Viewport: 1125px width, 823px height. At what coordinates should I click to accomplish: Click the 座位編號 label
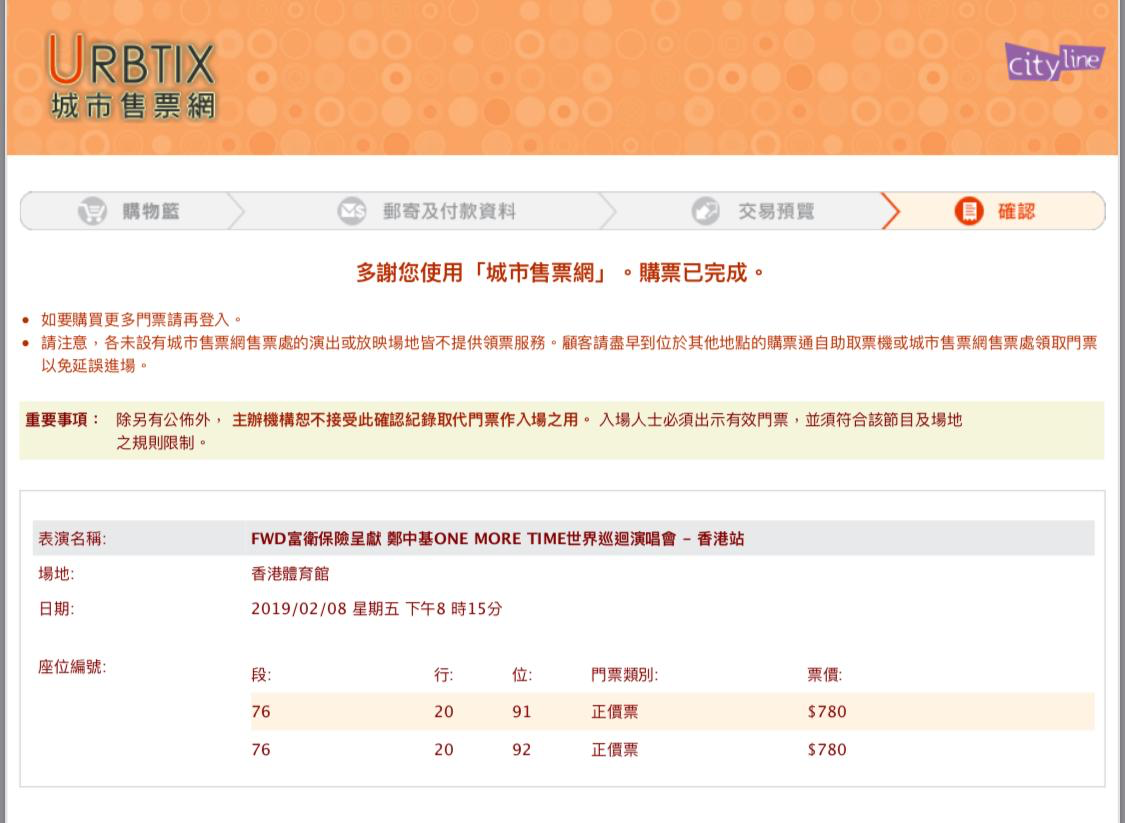pos(72,667)
